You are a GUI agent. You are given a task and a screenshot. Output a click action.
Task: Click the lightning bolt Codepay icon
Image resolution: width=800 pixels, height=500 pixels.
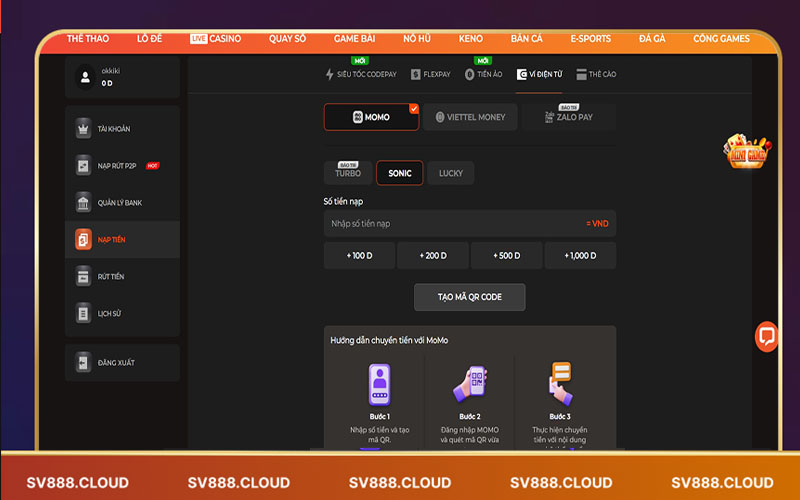330,74
